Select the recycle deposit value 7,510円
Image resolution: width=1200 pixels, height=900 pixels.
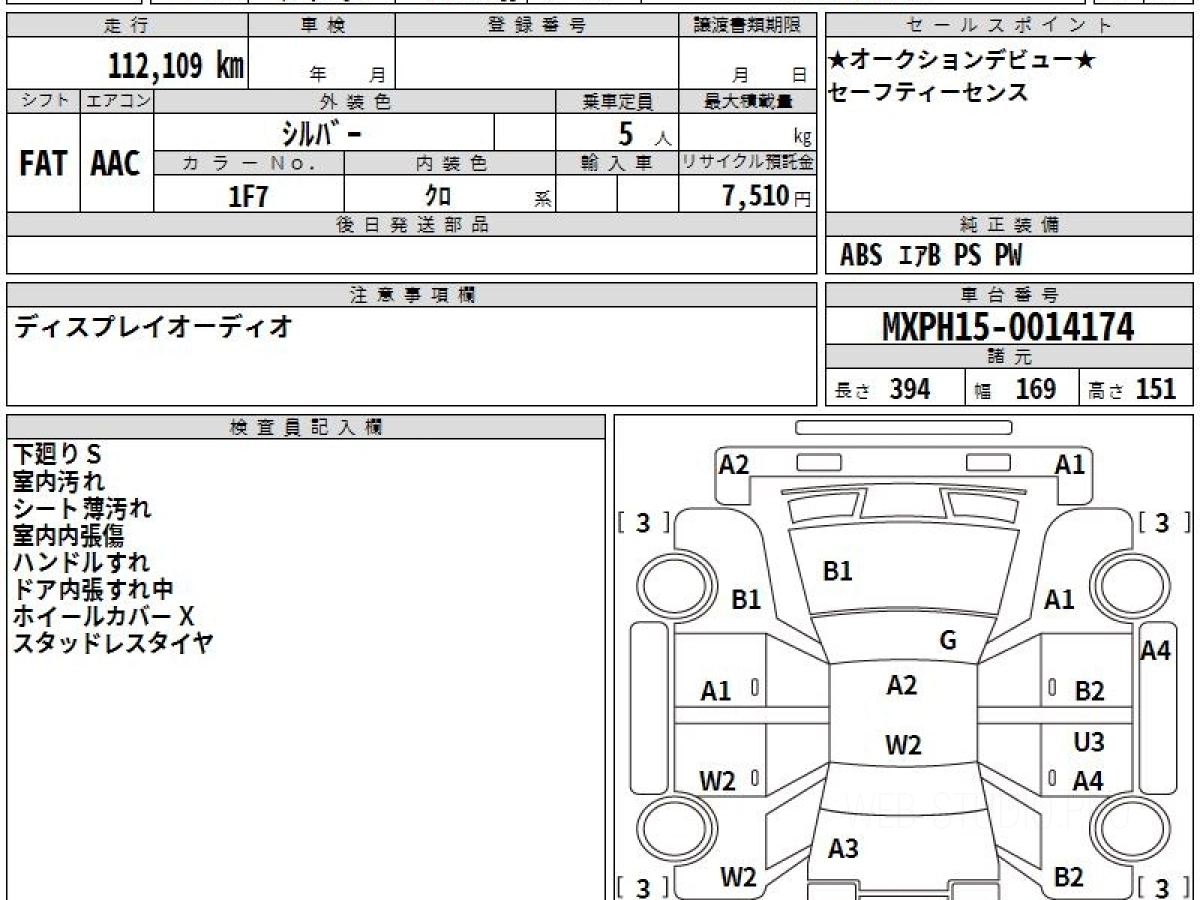(767, 195)
